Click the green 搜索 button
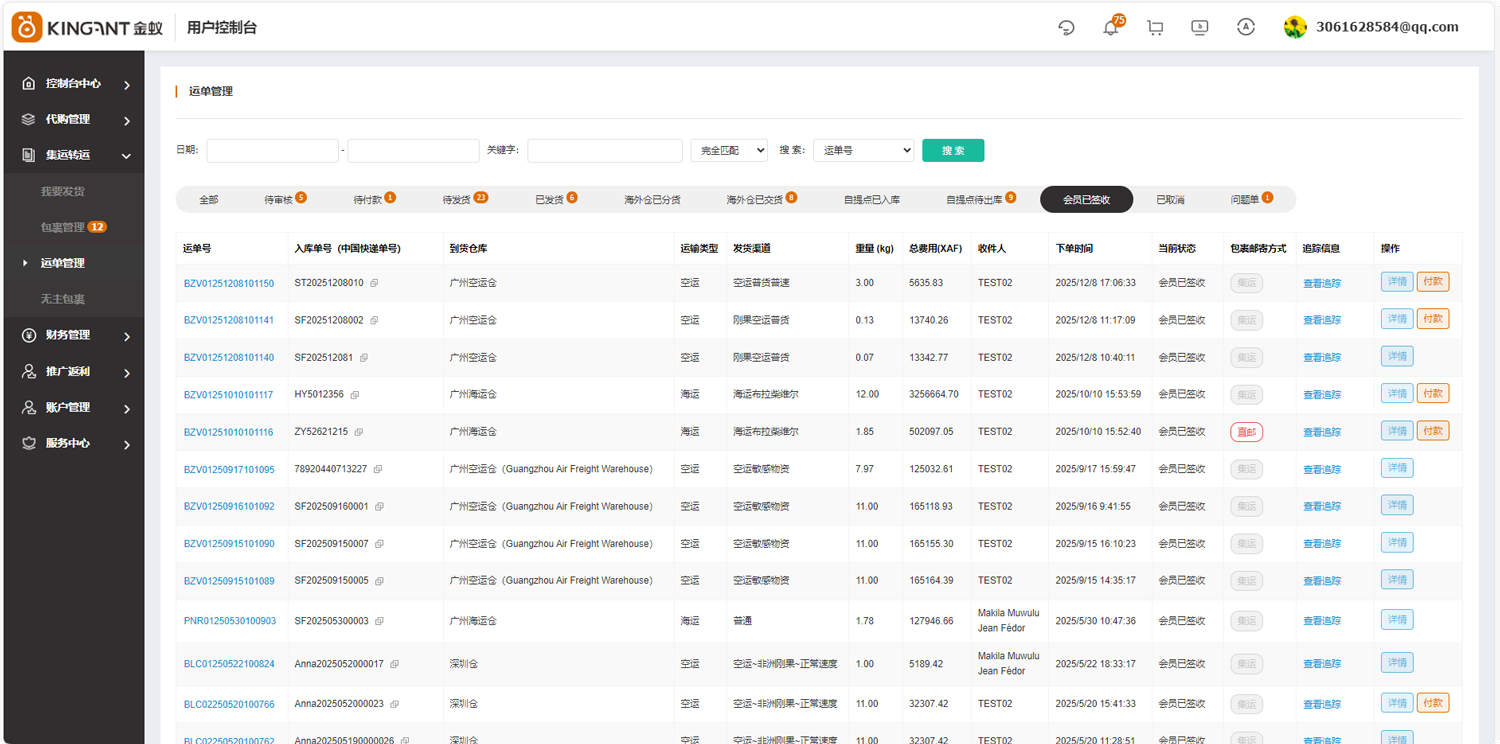This screenshot has height=744, width=1500. [x=952, y=150]
